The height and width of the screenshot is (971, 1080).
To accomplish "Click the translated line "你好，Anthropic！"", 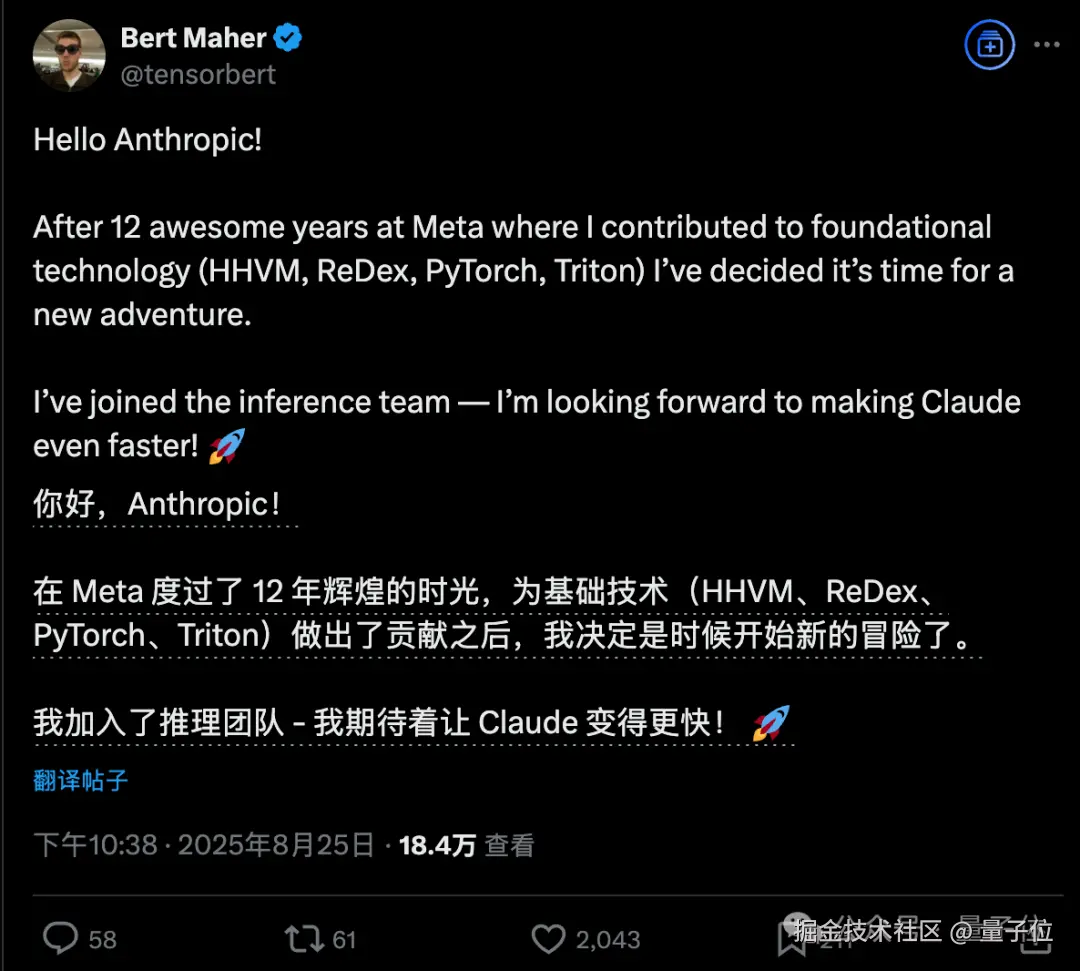I will click(157, 504).
